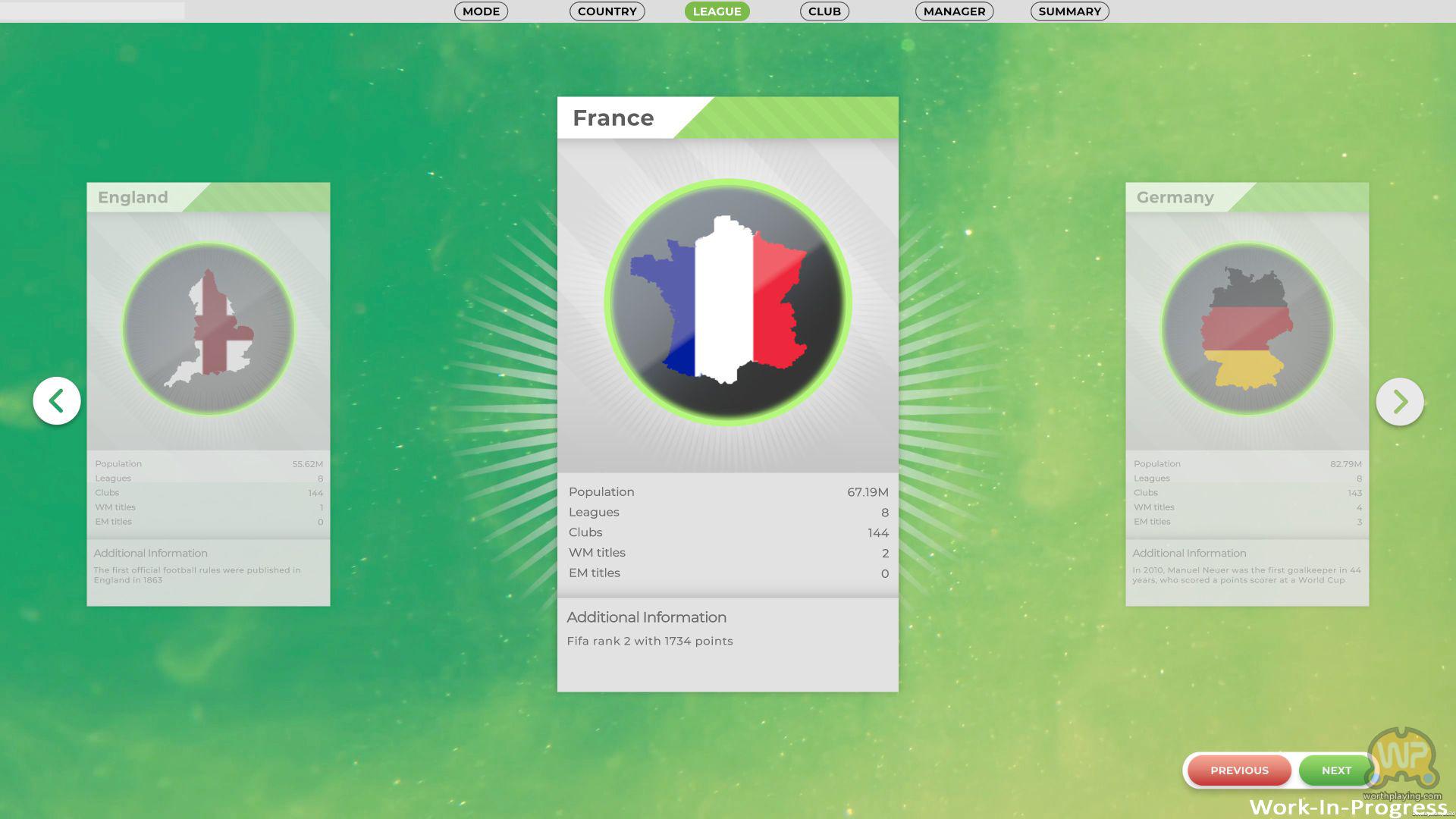Click the England card title header

(133, 197)
